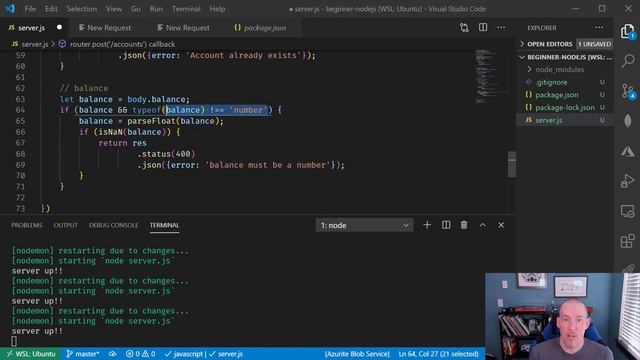Open the MongoDB leaf icon view
This screenshot has width=640, height=360.
[x=627, y=121]
